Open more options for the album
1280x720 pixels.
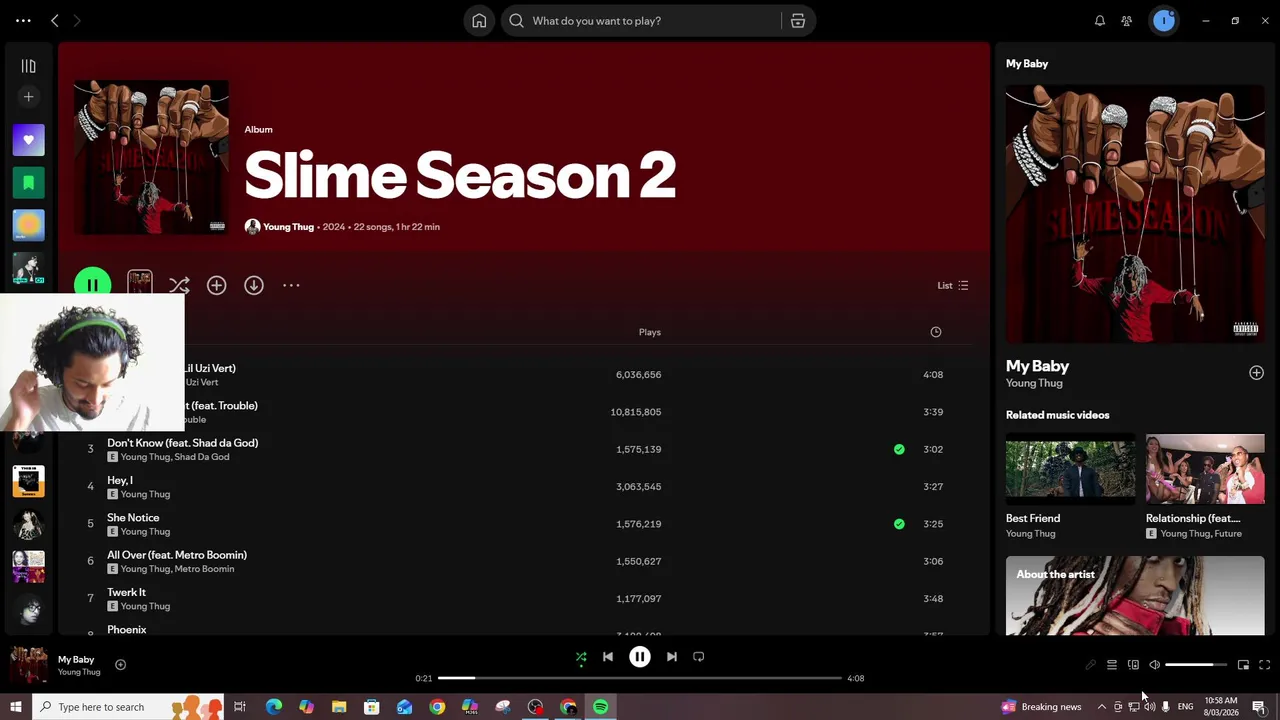(291, 286)
